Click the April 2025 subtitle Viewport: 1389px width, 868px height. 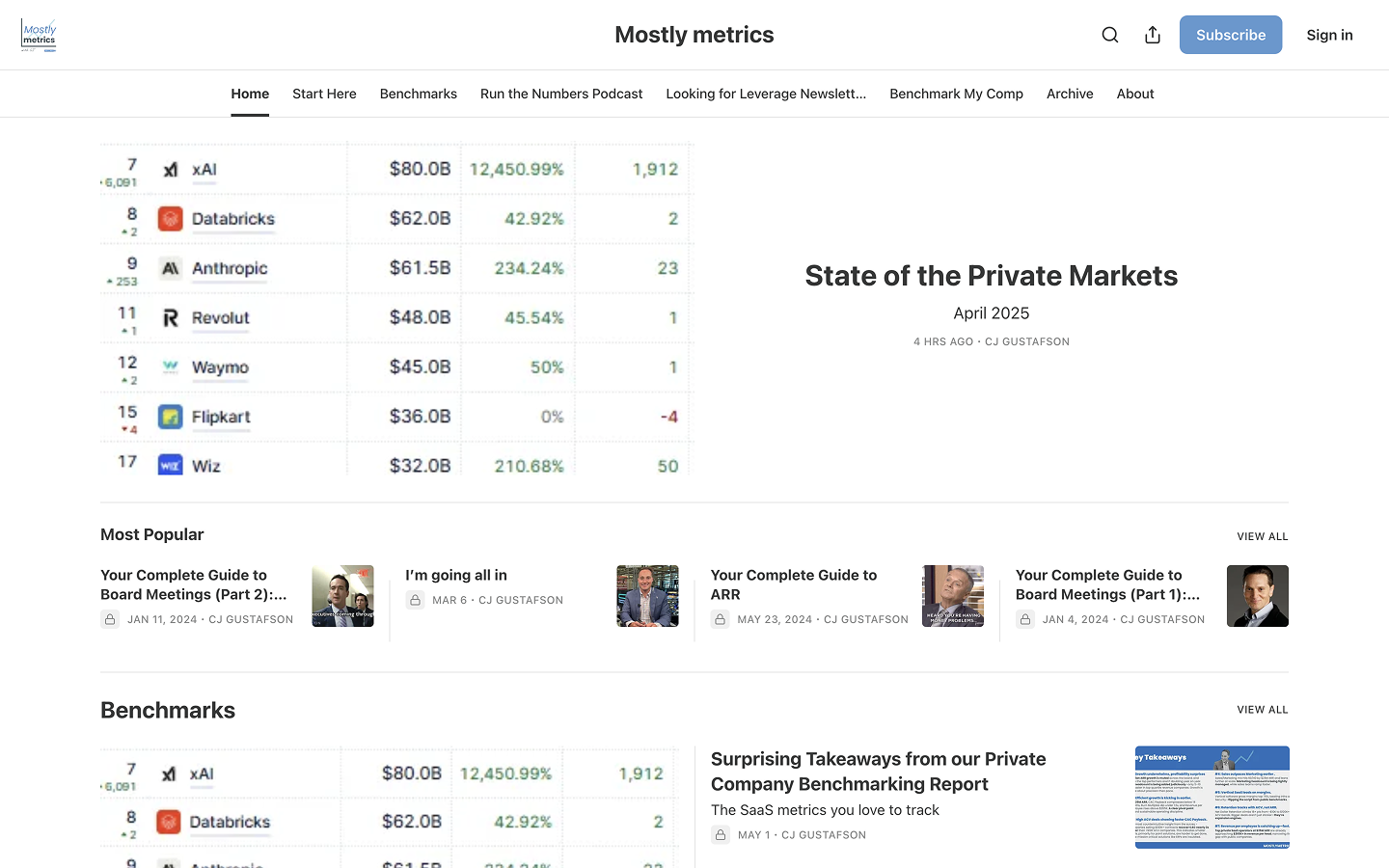point(992,313)
